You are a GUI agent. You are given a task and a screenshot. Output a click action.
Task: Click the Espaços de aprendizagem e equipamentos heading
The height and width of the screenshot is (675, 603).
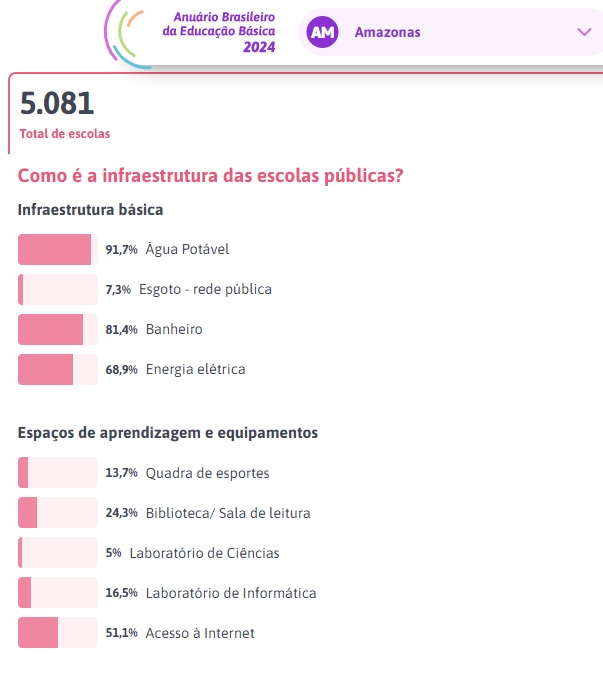[168, 433]
